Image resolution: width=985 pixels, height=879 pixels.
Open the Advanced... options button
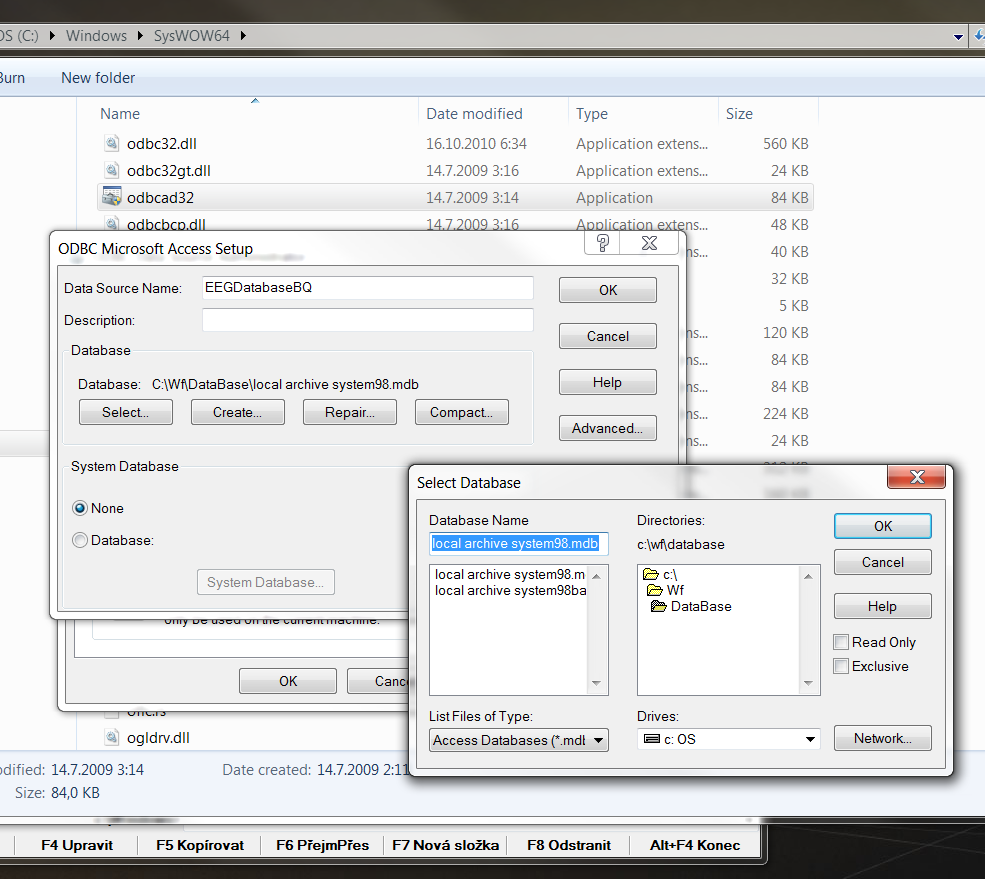[607, 428]
